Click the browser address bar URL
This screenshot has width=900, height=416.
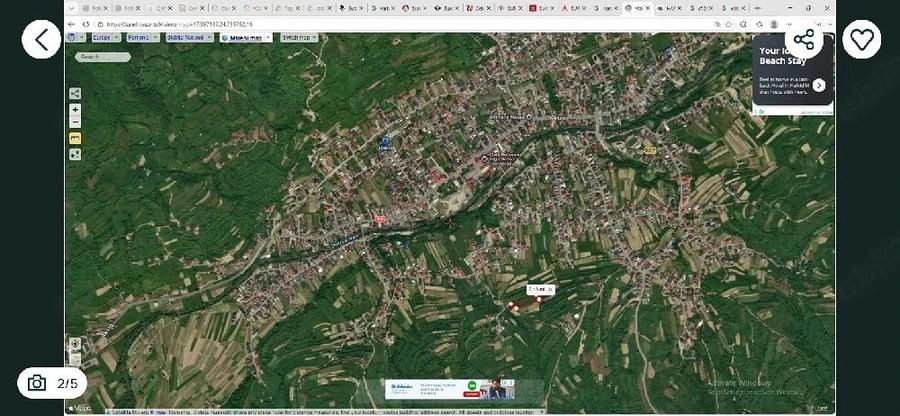(179, 24)
